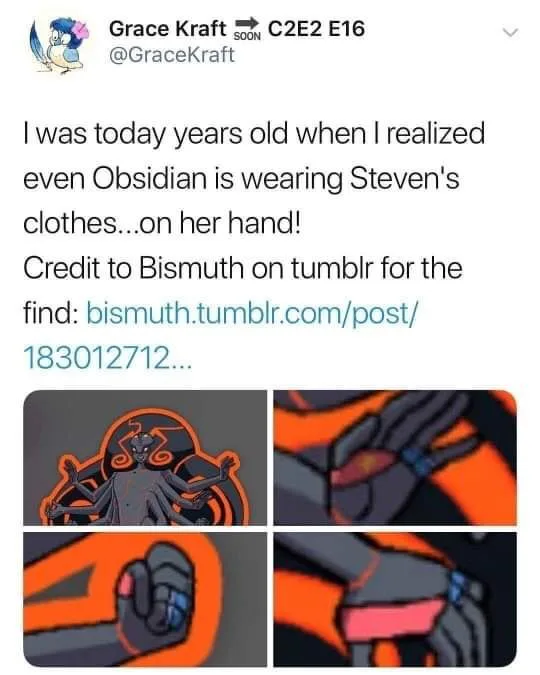View the clenched fist close-up image
Image resolution: width=540 pixels, height=675 pixels.
click(x=145, y=599)
